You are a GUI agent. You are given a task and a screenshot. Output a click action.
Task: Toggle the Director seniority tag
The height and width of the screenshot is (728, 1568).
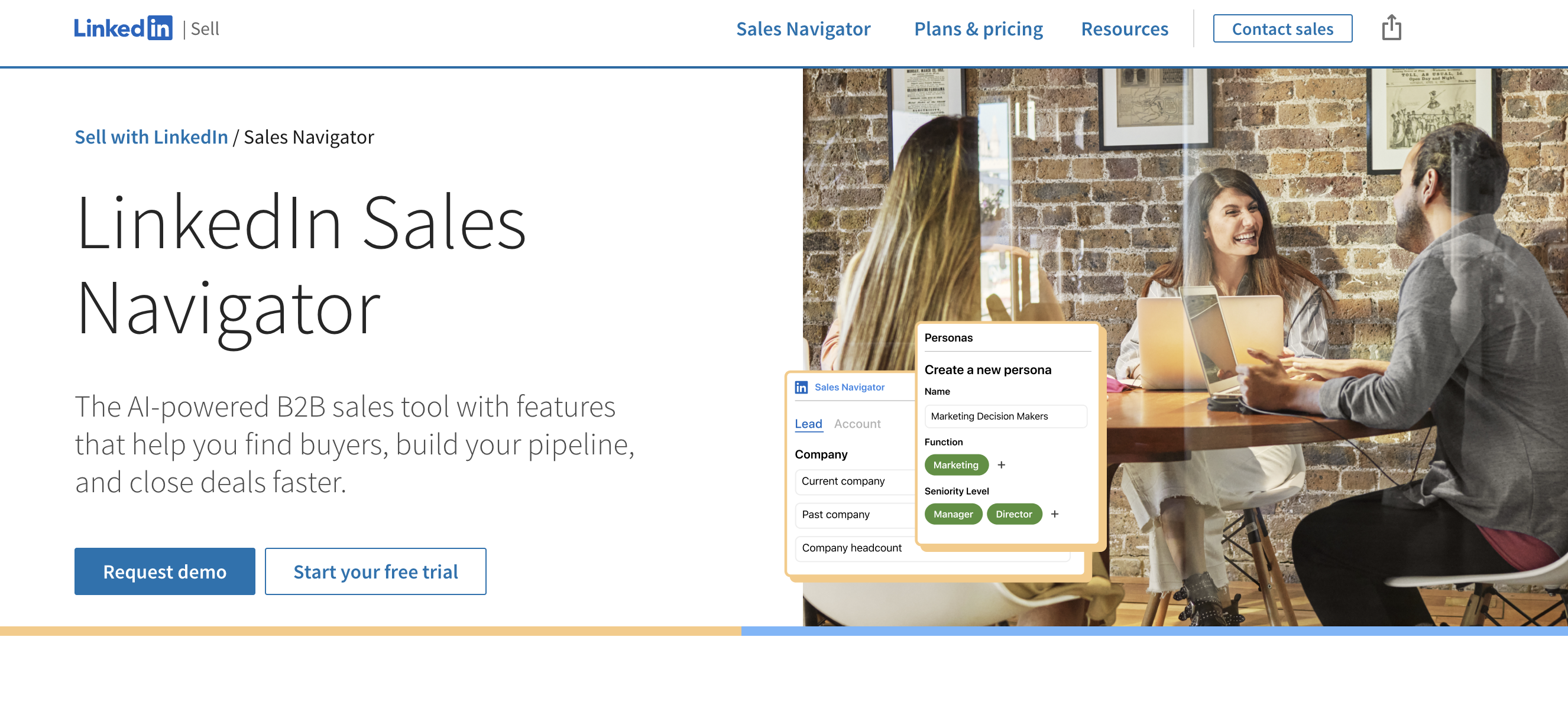click(1013, 514)
